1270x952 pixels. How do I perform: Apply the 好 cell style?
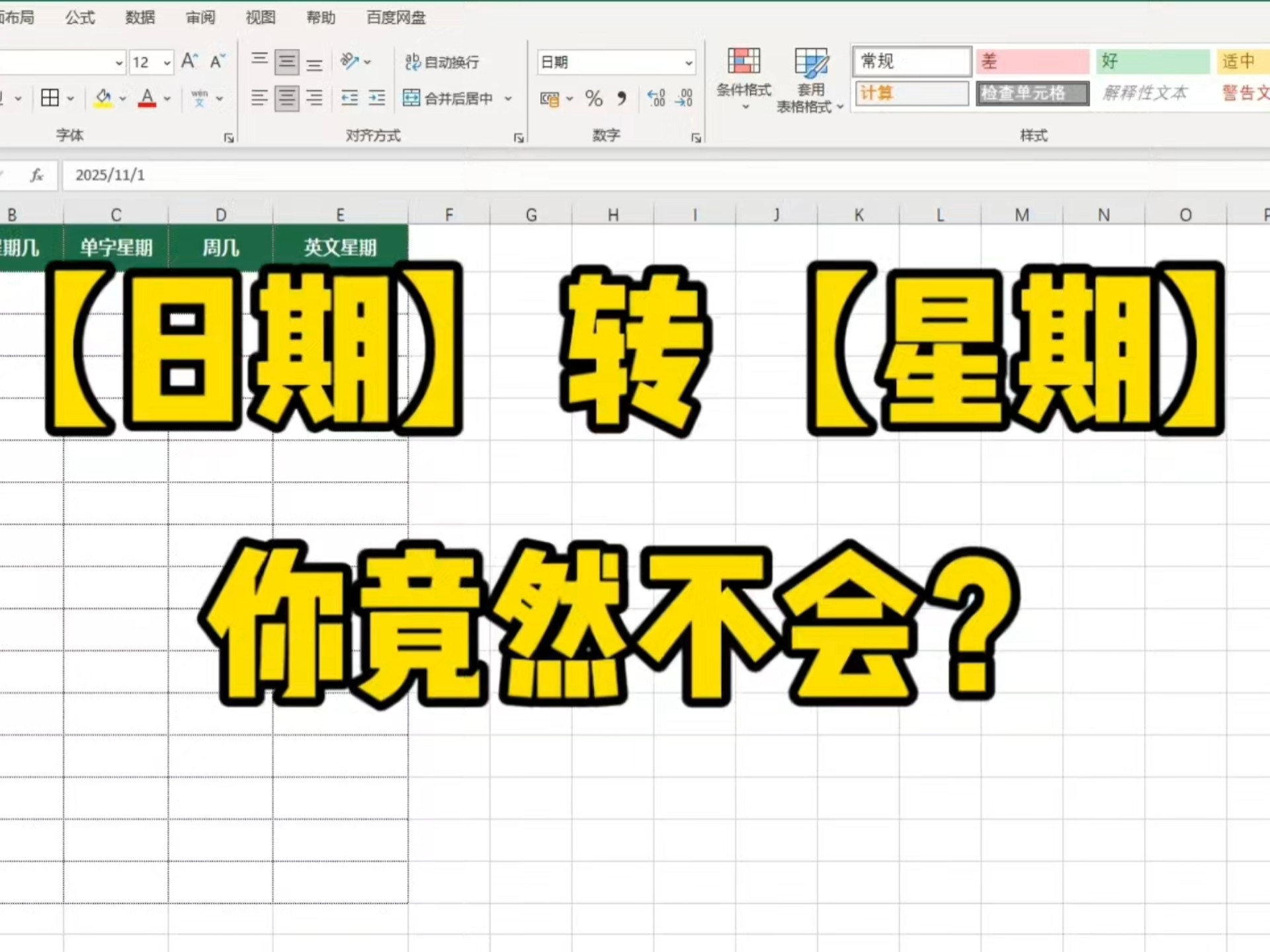tap(1153, 61)
